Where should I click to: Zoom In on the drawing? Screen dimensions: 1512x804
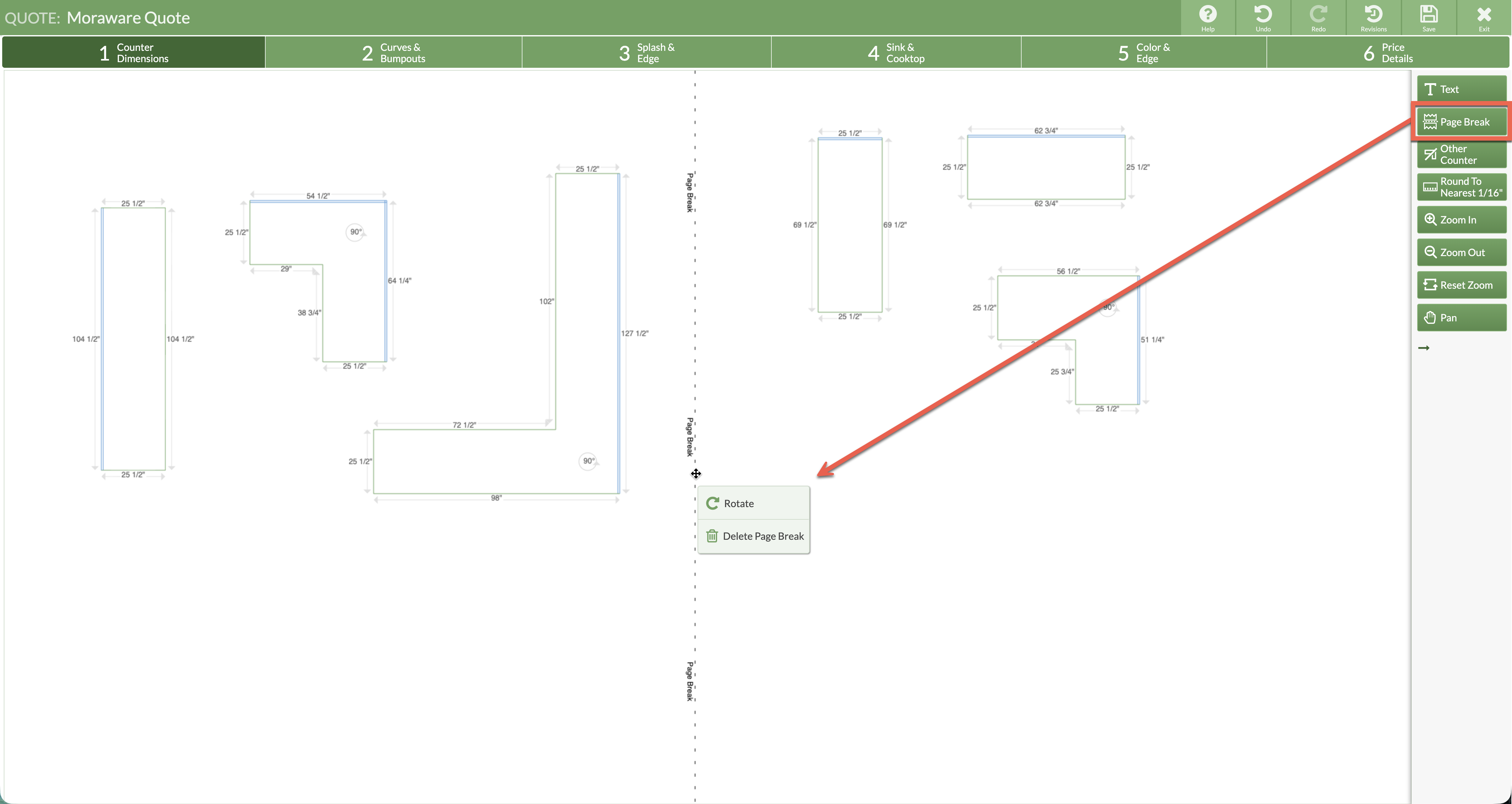click(x=1461, y=219)
